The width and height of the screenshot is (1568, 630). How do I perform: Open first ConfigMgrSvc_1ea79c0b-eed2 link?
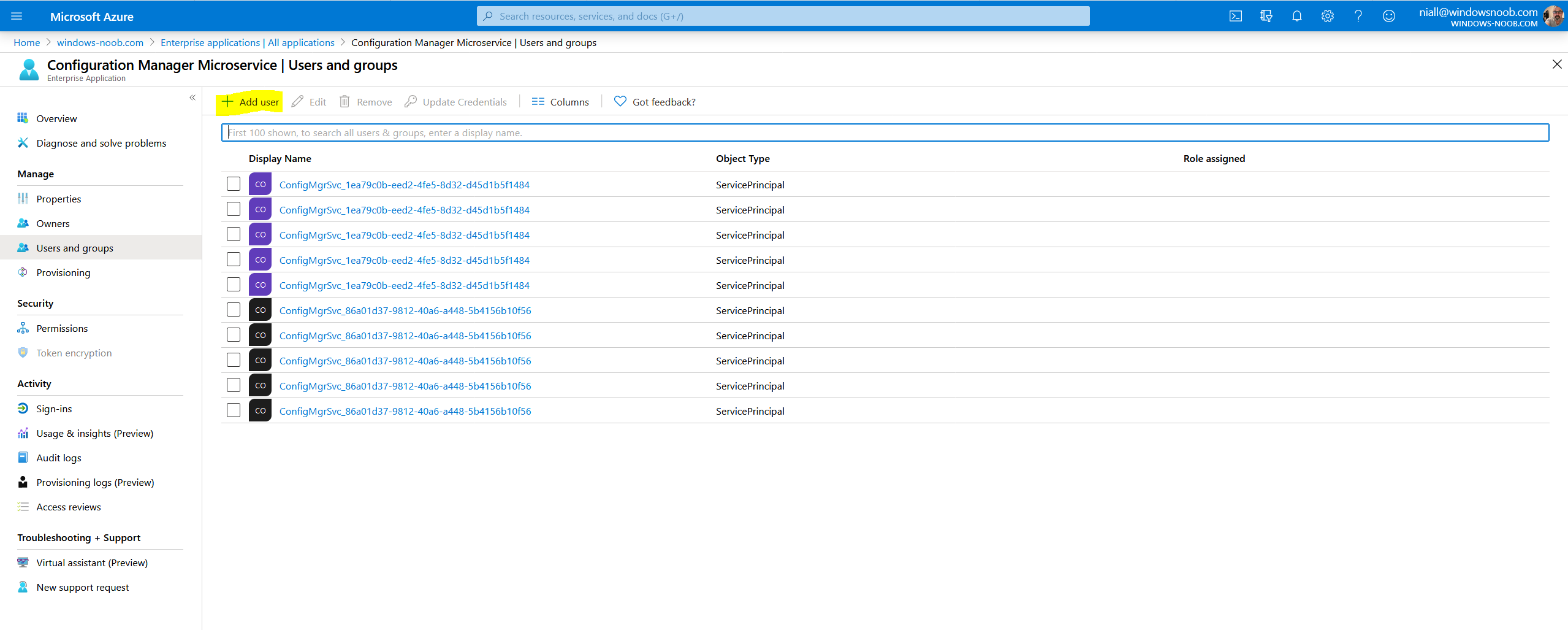click(405, 185)
